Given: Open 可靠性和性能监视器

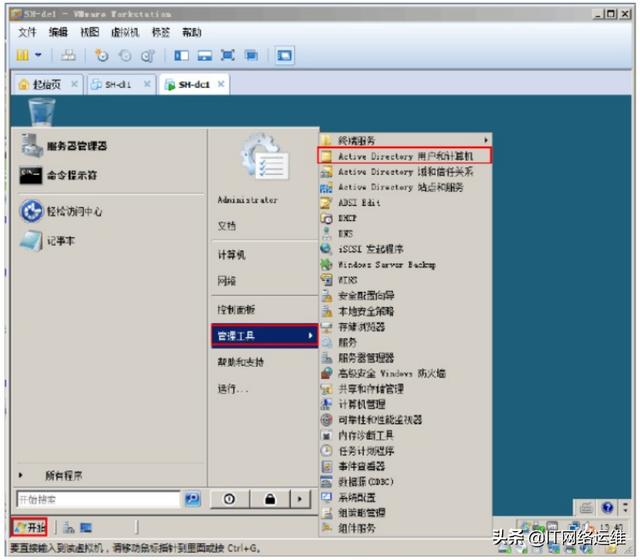Looking at the screenshot, I should (x=404, y=420).
